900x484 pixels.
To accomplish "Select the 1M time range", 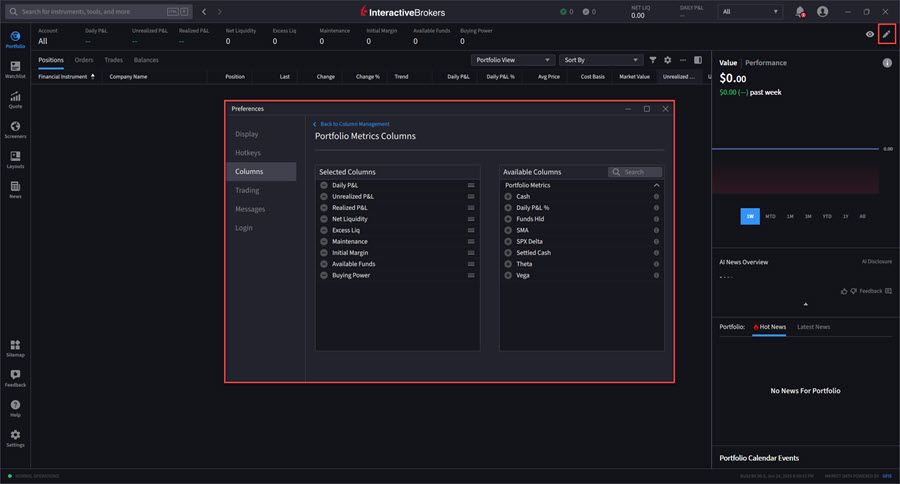I will coord(790,216).
